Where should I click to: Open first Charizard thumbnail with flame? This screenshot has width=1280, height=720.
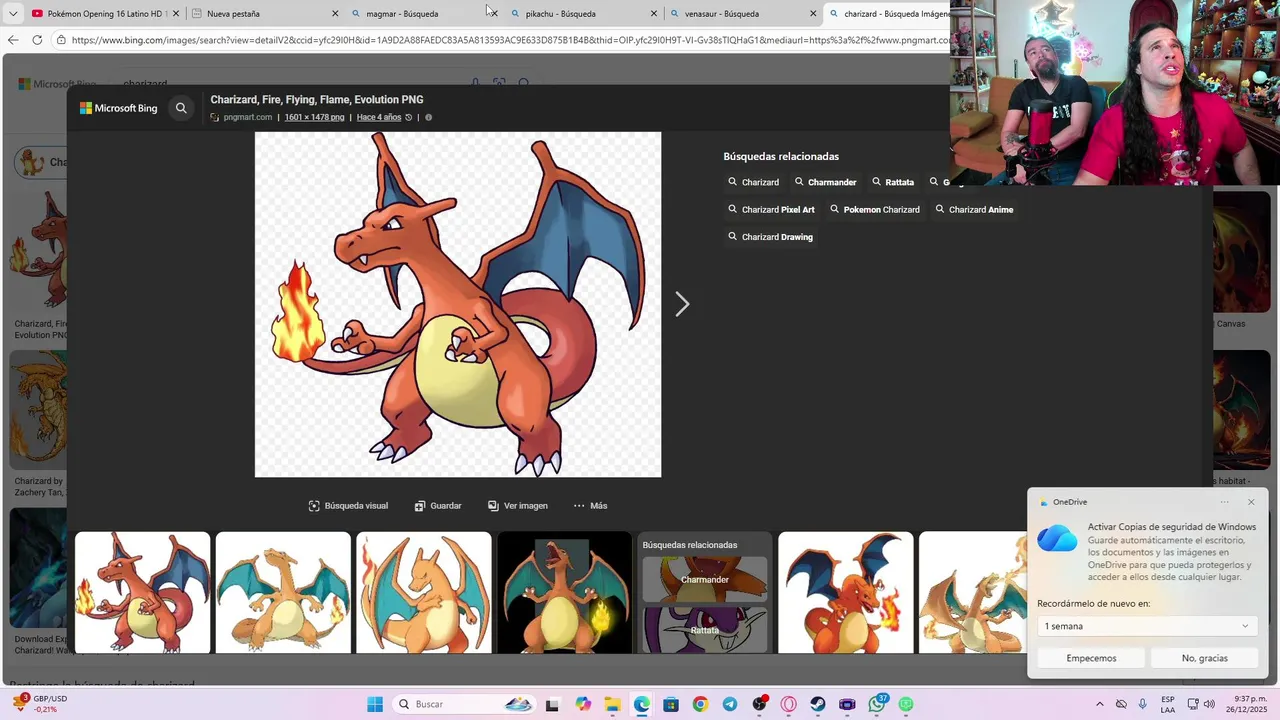click(142, 593)
